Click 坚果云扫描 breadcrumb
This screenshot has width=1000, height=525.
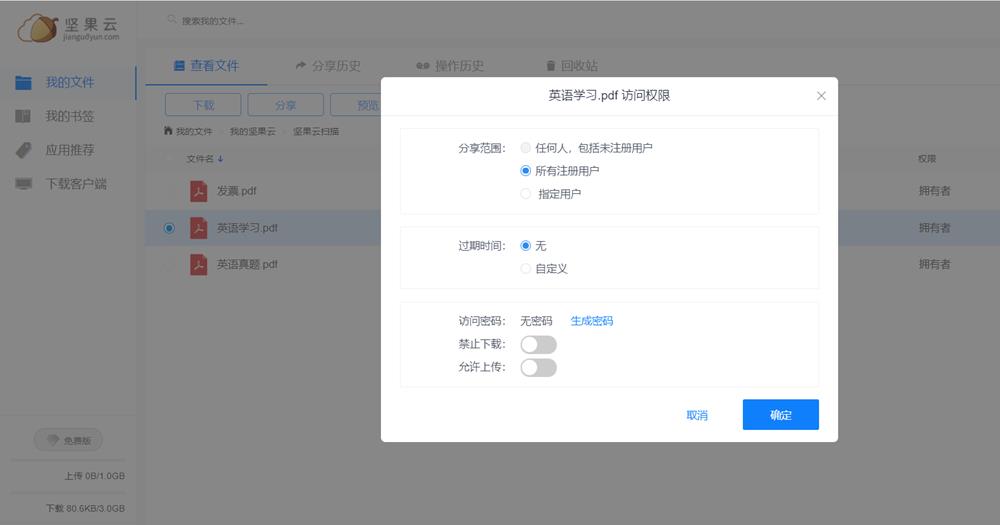pyautogui.click(x=316, y=131)
